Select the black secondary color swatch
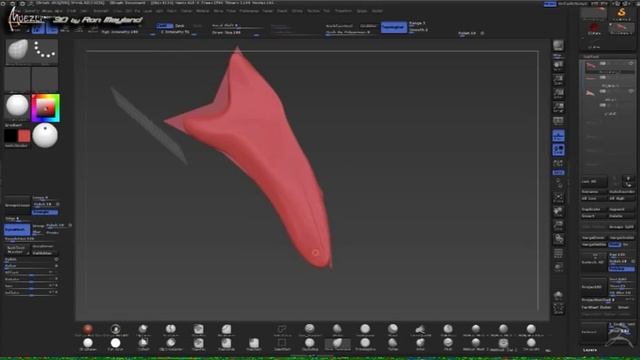This screenshot has width=640, height=360. click(11, 136)
